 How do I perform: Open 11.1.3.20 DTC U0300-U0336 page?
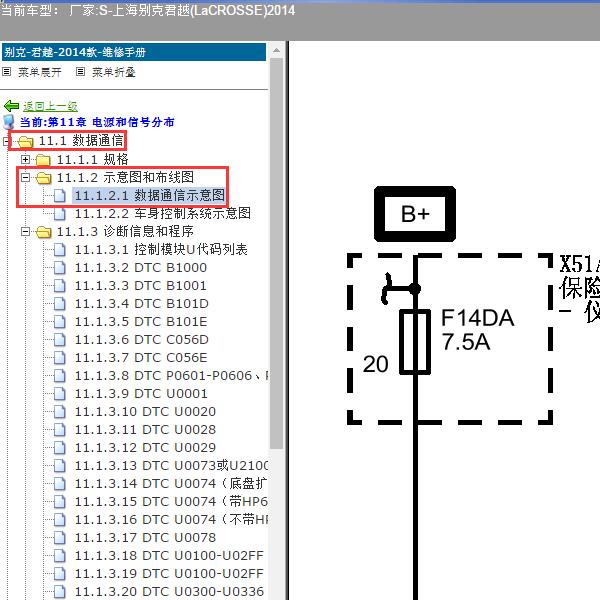pyautogui.click(x=169, y=591)
